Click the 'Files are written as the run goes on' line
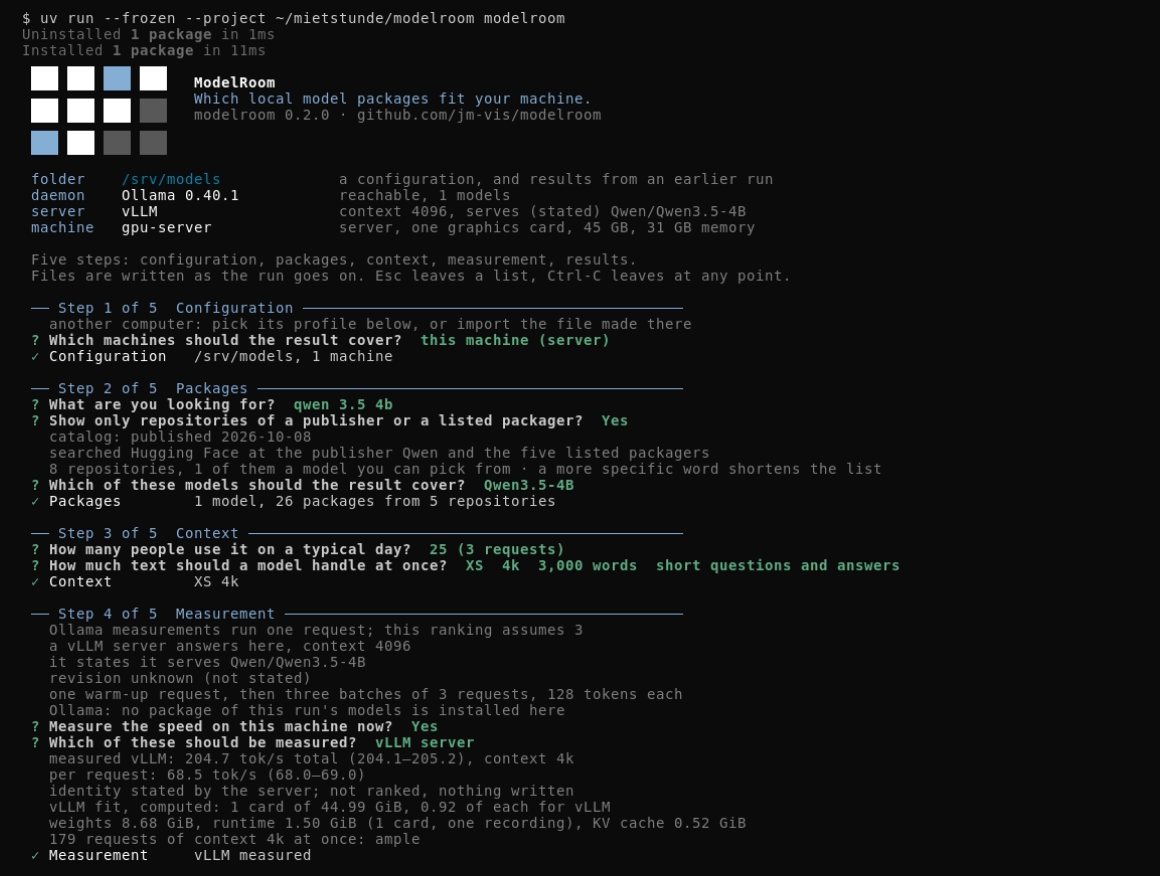This screenshot has width=1160, height=876. [x=411, y=276]
